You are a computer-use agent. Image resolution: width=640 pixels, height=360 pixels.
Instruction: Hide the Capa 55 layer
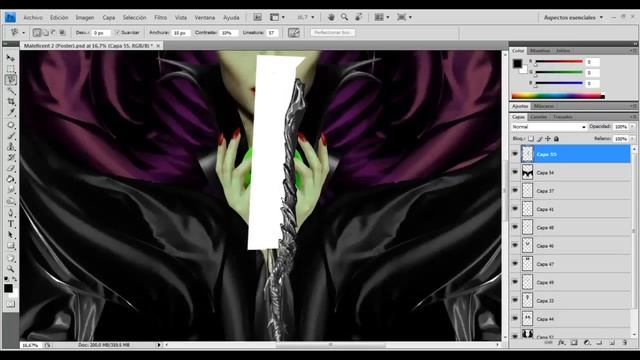(x=515, y=154)
